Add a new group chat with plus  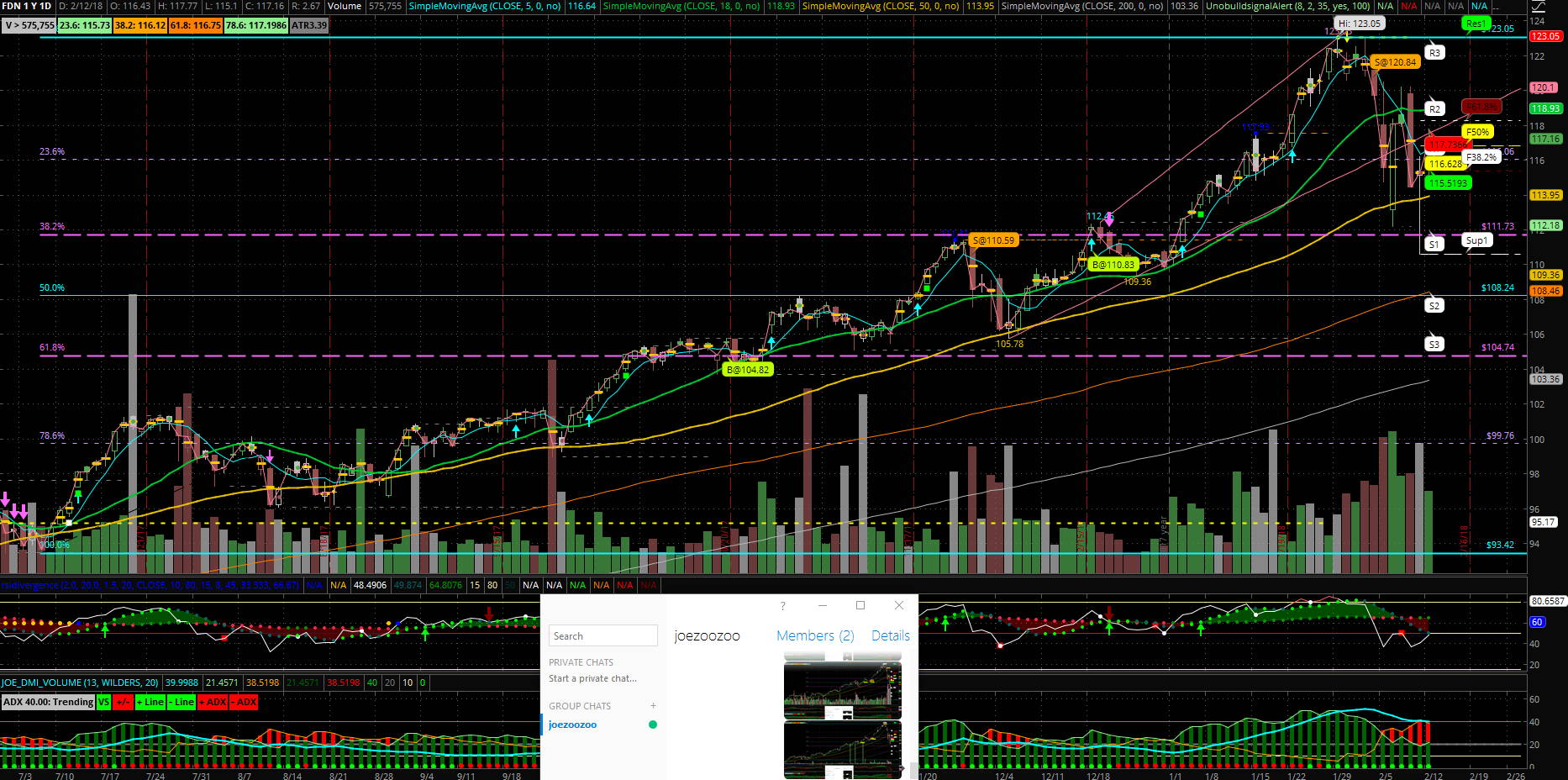click(653, 706)
